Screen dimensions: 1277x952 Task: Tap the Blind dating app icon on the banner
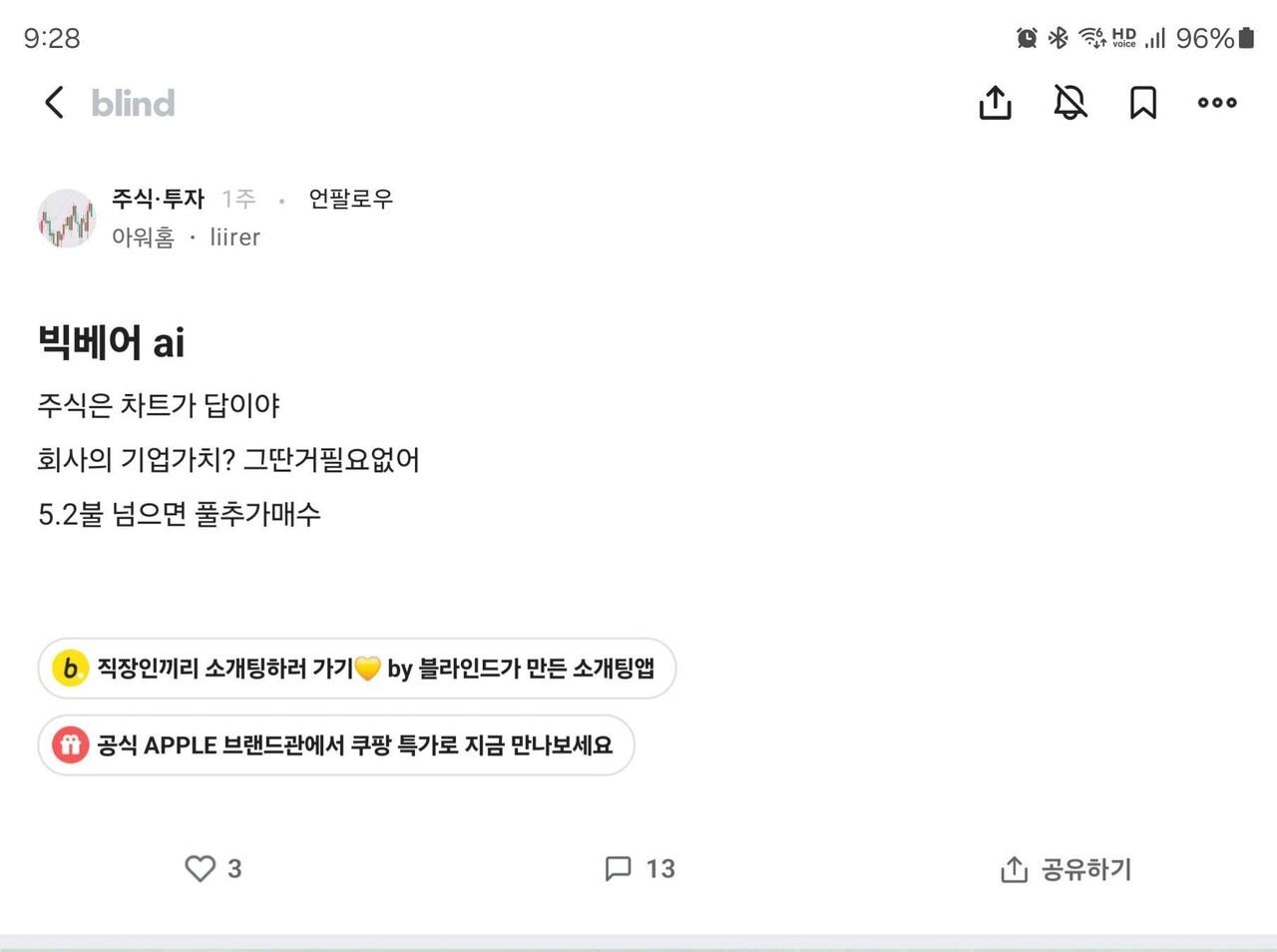pyautogui.click(x=70, y=669)
